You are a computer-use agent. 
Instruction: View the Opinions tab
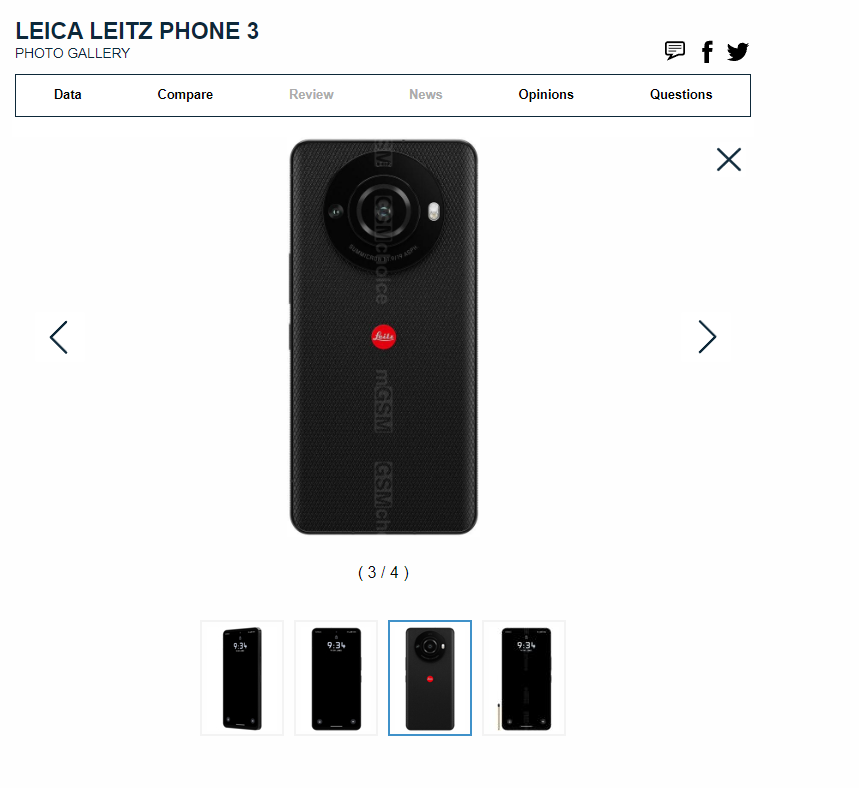pyautogui.click(x=546, y=94)
